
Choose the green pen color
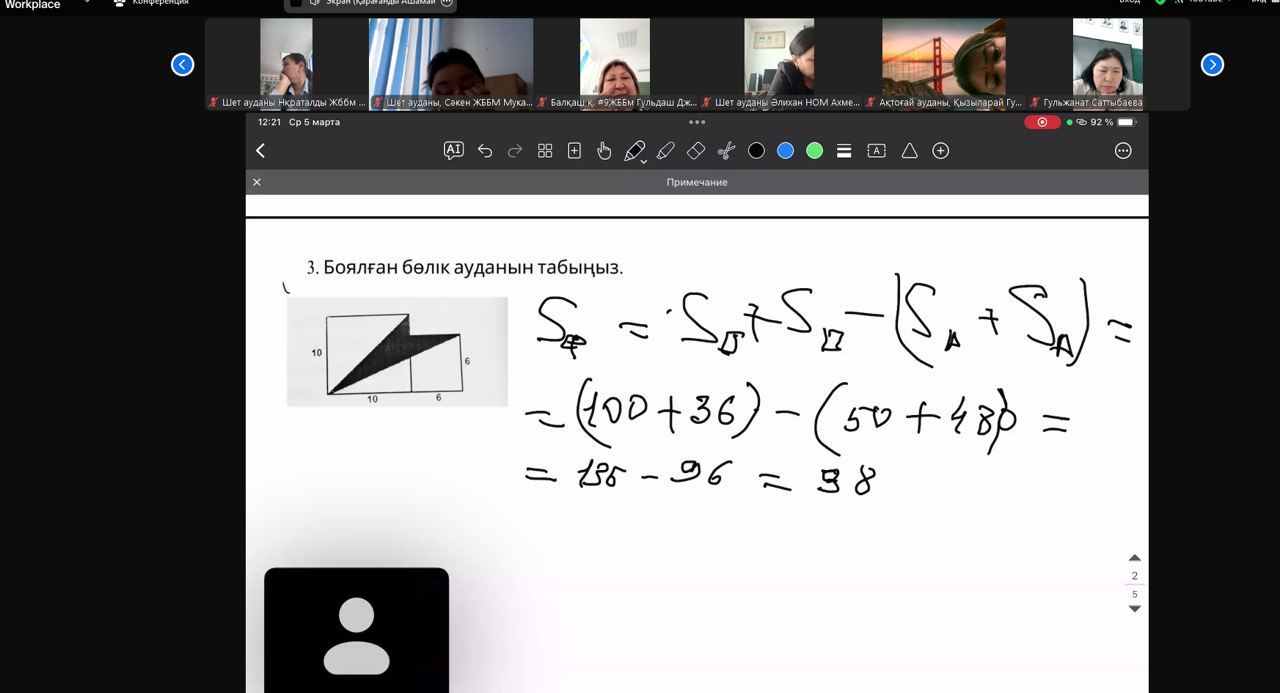[x=815, y=151]
